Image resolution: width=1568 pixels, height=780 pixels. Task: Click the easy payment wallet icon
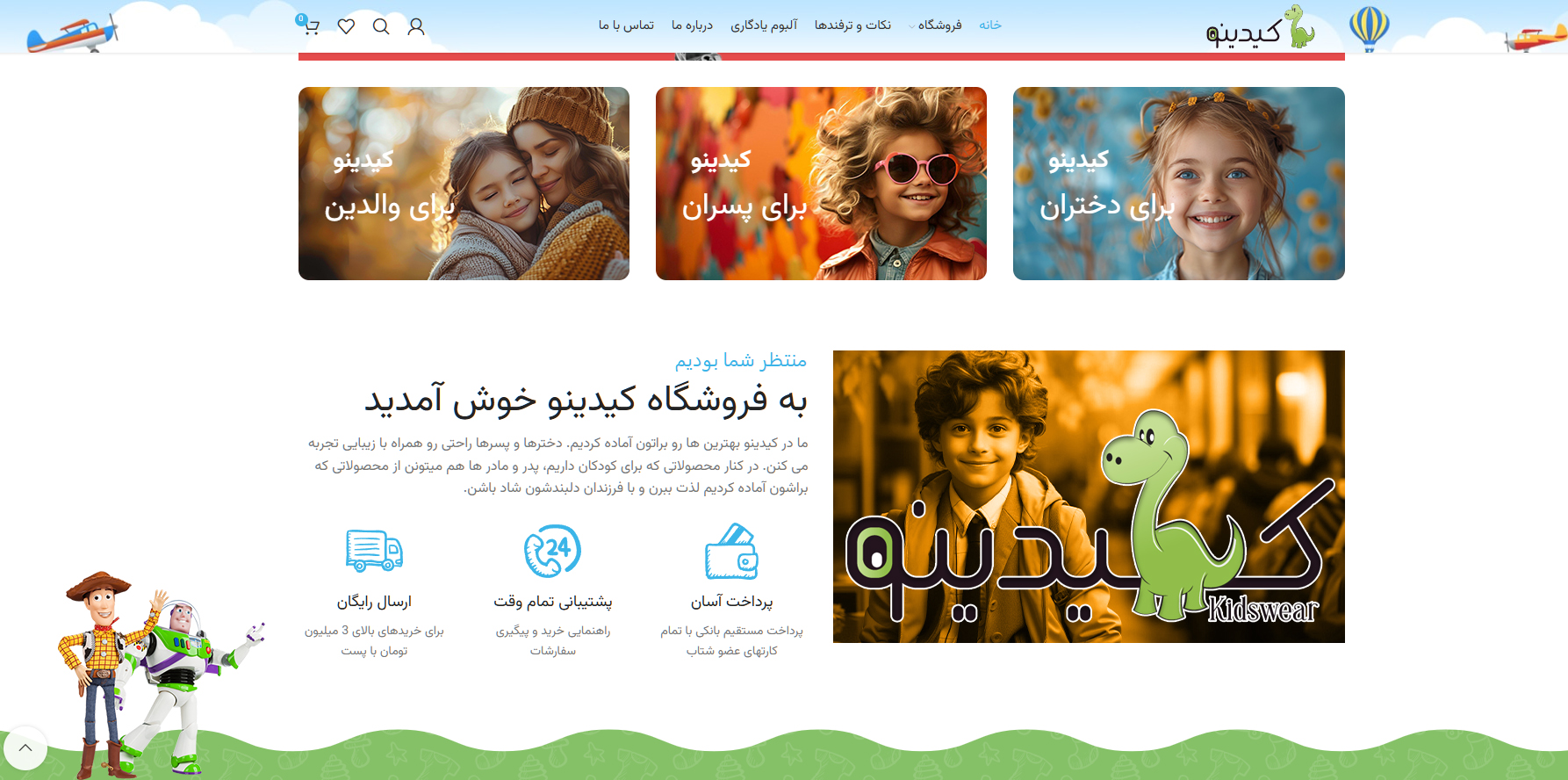(x=731, y=551)
